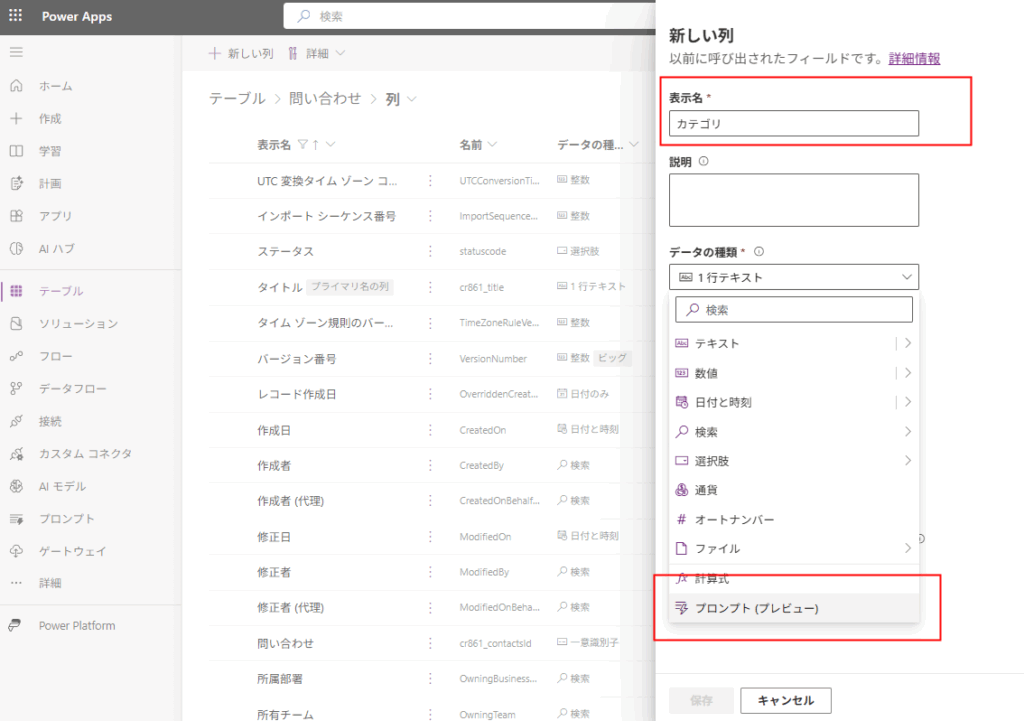Open Power Platform in the sidebar
Viewport: 1024px width, 721px height.
click(76, 625)
